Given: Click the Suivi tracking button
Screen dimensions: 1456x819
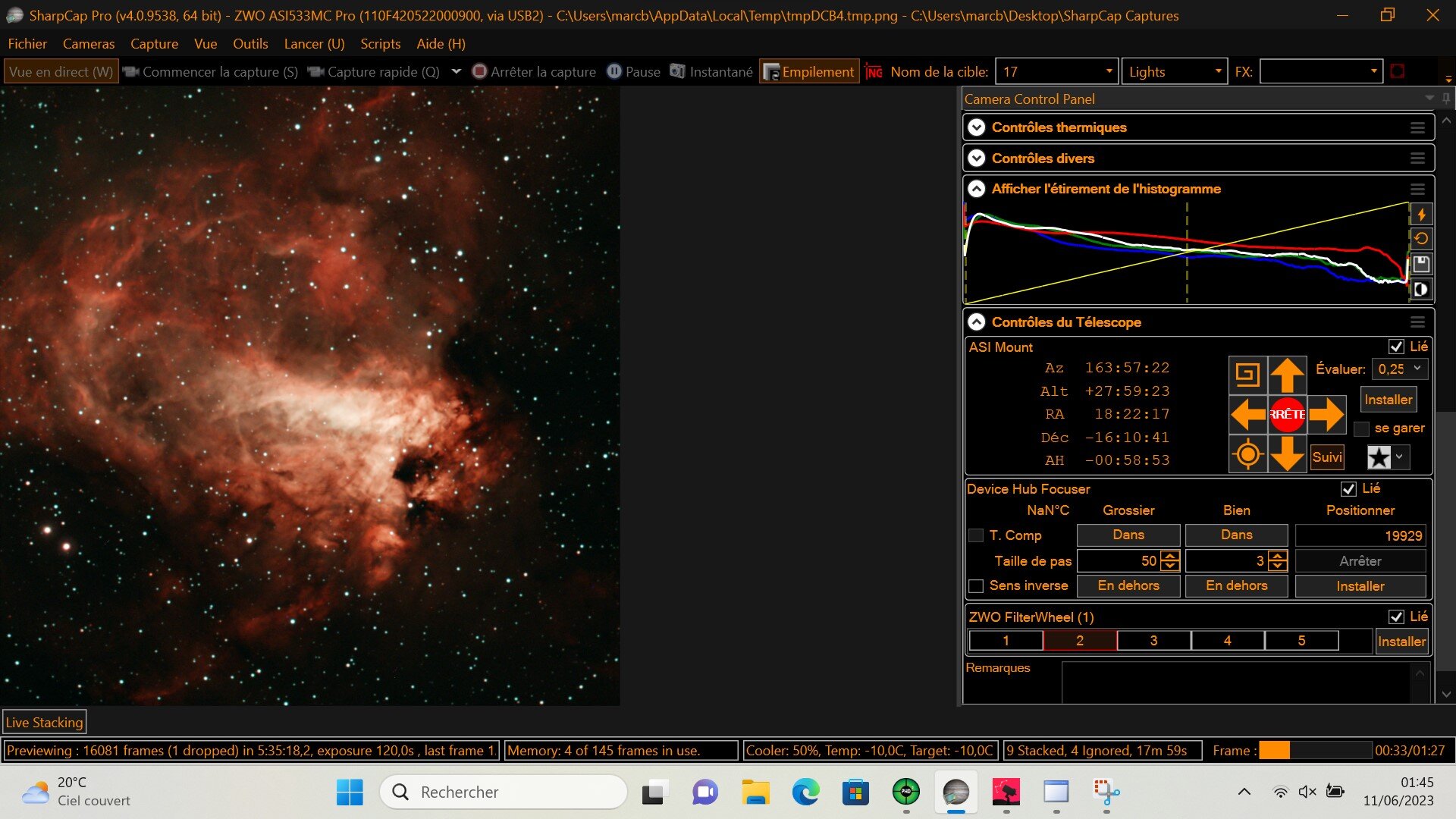Looking at the screenshot, I should coord(1326,457).
